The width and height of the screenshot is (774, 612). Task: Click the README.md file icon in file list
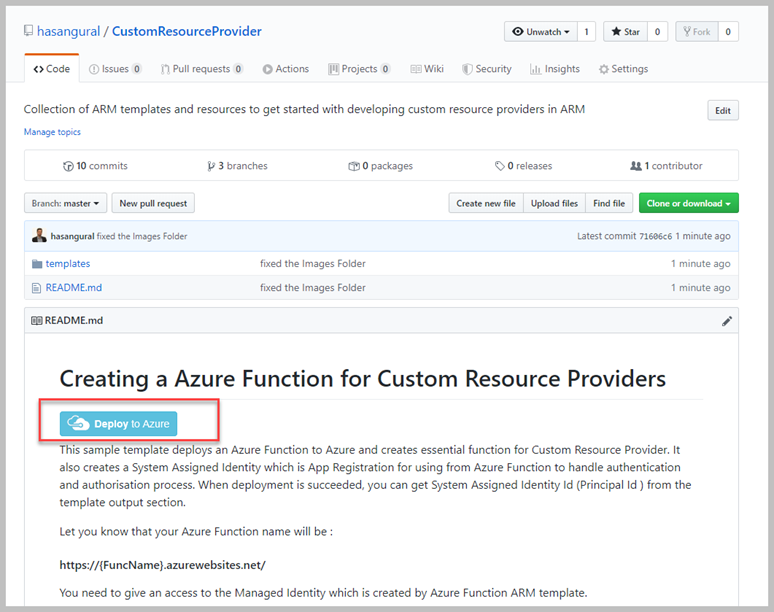click(x=37, y=288)
